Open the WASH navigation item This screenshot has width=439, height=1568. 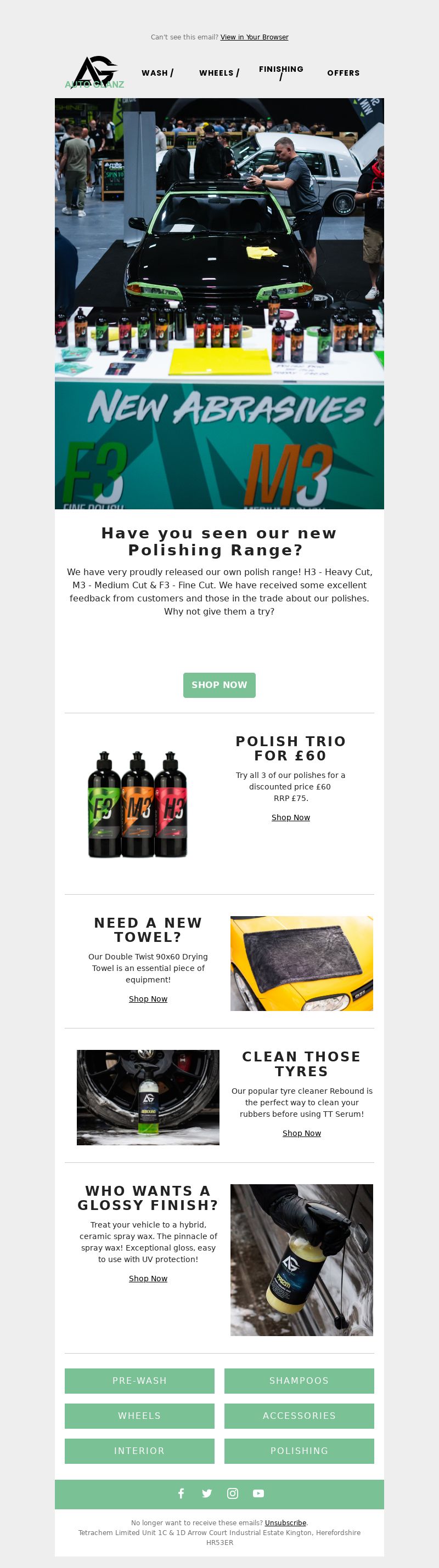(157, 72)
